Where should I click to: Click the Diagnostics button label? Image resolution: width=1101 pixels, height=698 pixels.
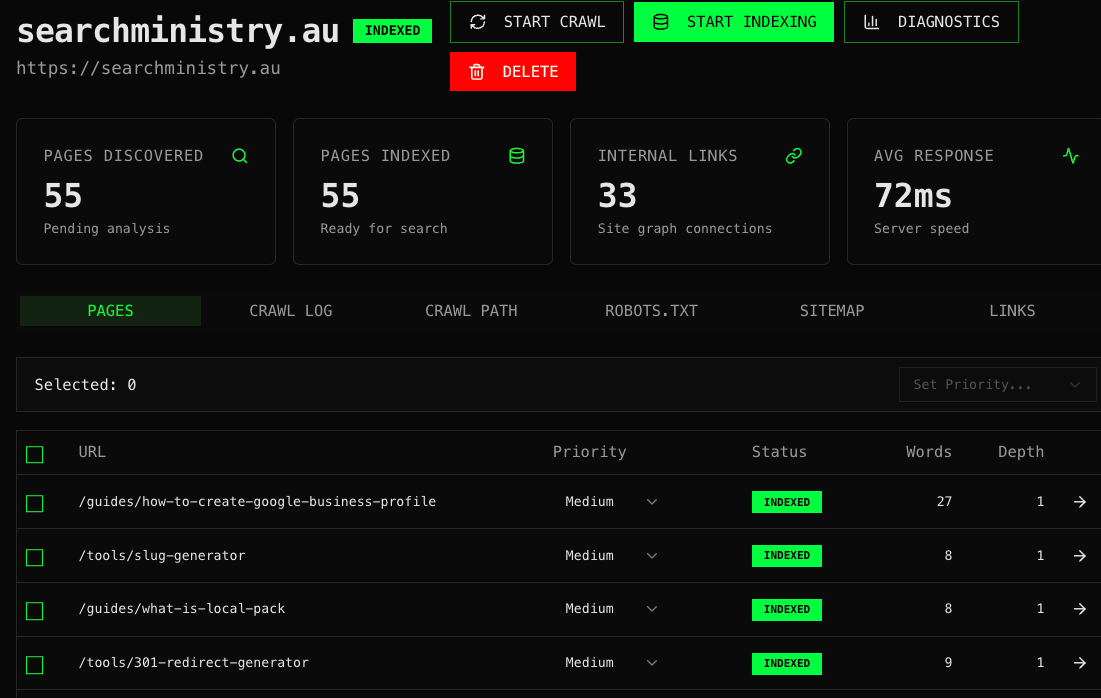[949, 22]
